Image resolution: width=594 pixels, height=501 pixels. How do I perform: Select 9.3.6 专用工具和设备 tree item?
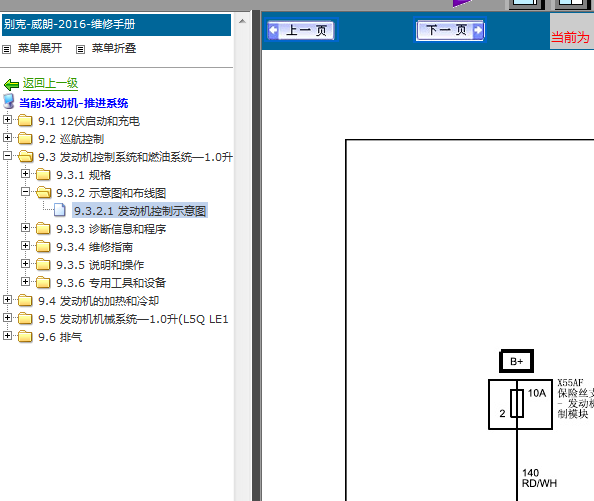[111, 283]
